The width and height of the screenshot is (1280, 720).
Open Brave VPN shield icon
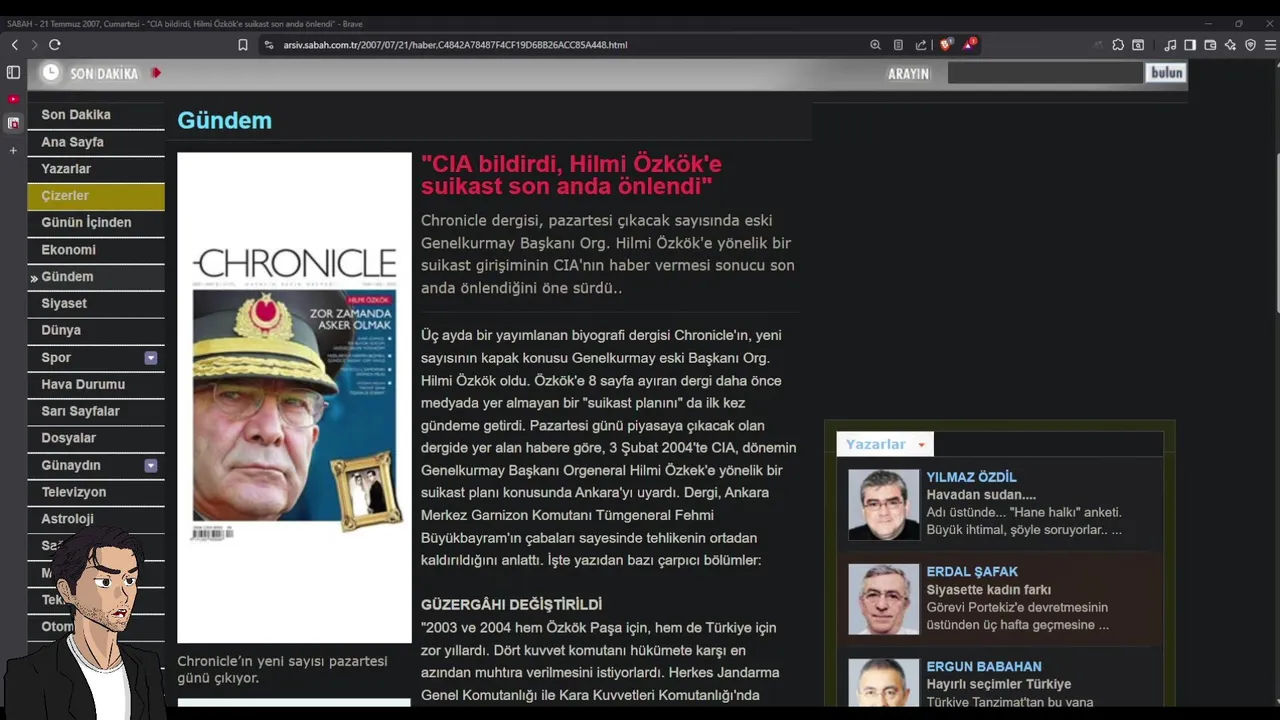pos(1250,45)
